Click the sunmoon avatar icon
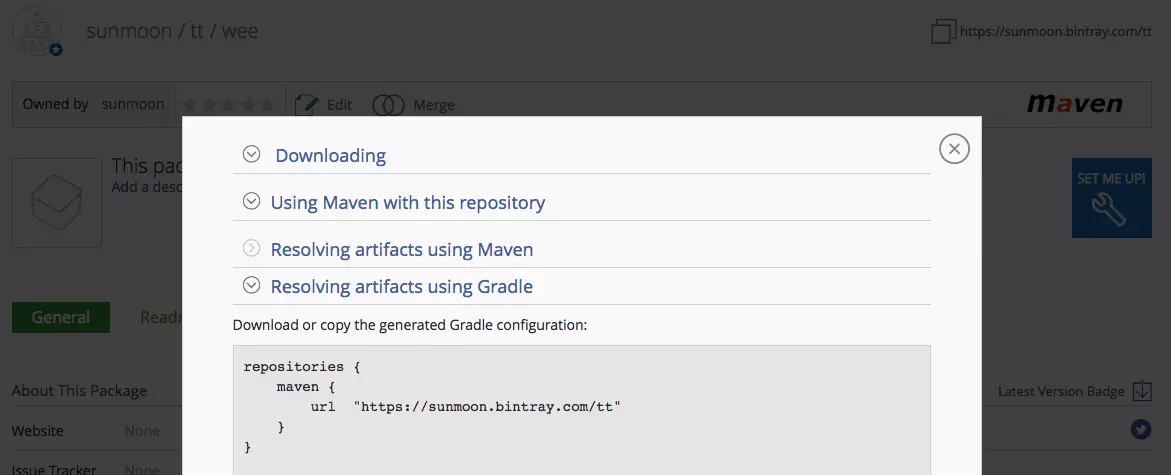The image size is (1171, 475). (x=37, y=31)
